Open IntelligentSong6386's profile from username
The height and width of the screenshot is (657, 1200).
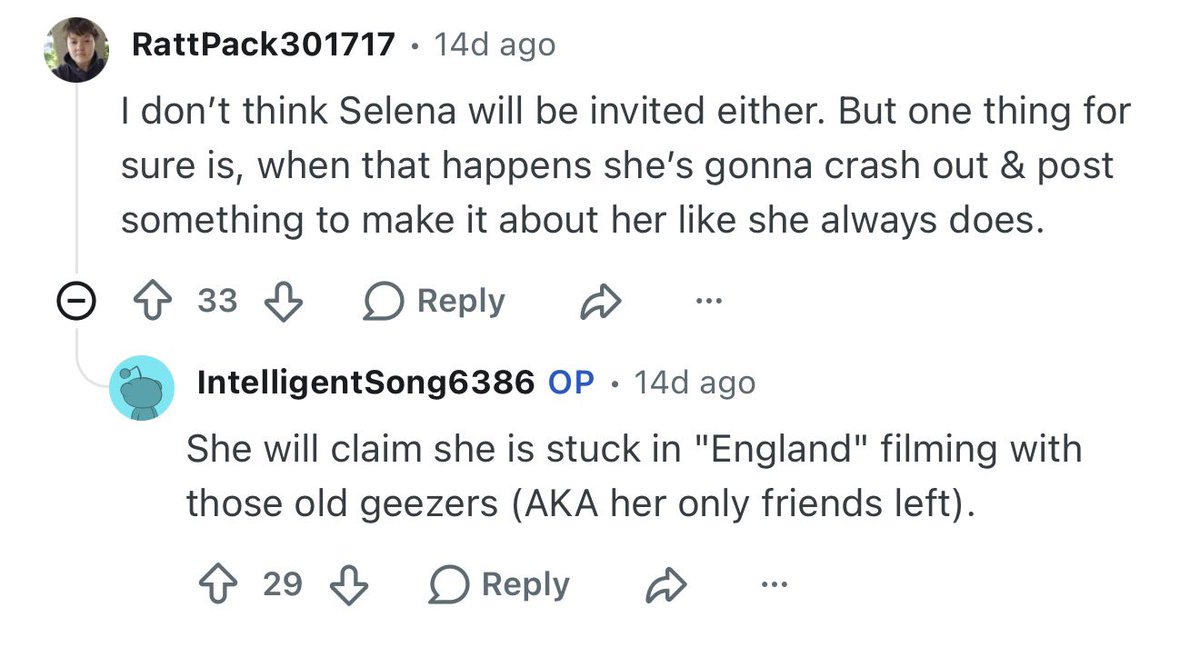(367, 383)
